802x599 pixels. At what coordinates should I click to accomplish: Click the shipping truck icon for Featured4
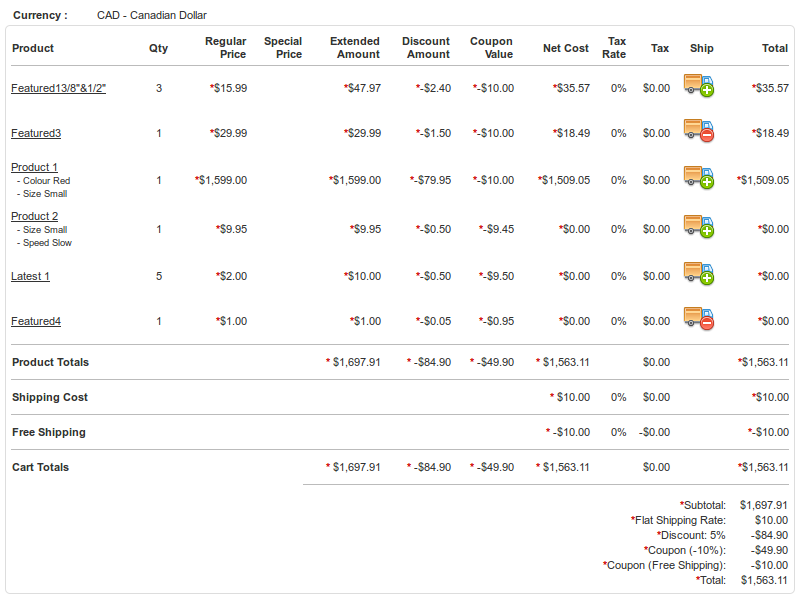point(698,318)
